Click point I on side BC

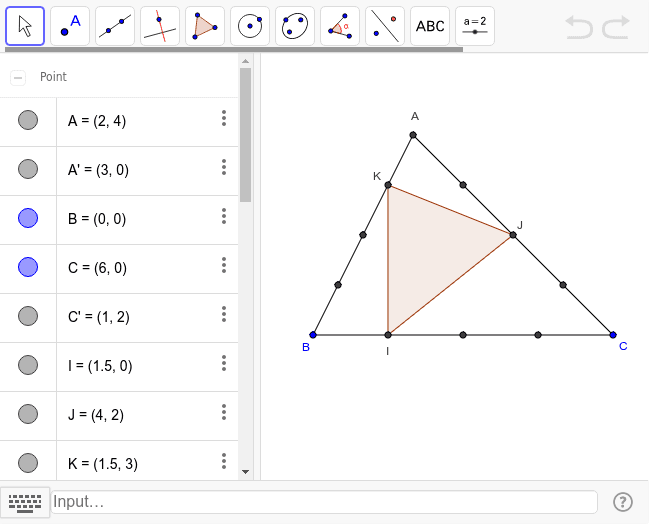pyautogui.click(x=388, y=335)
